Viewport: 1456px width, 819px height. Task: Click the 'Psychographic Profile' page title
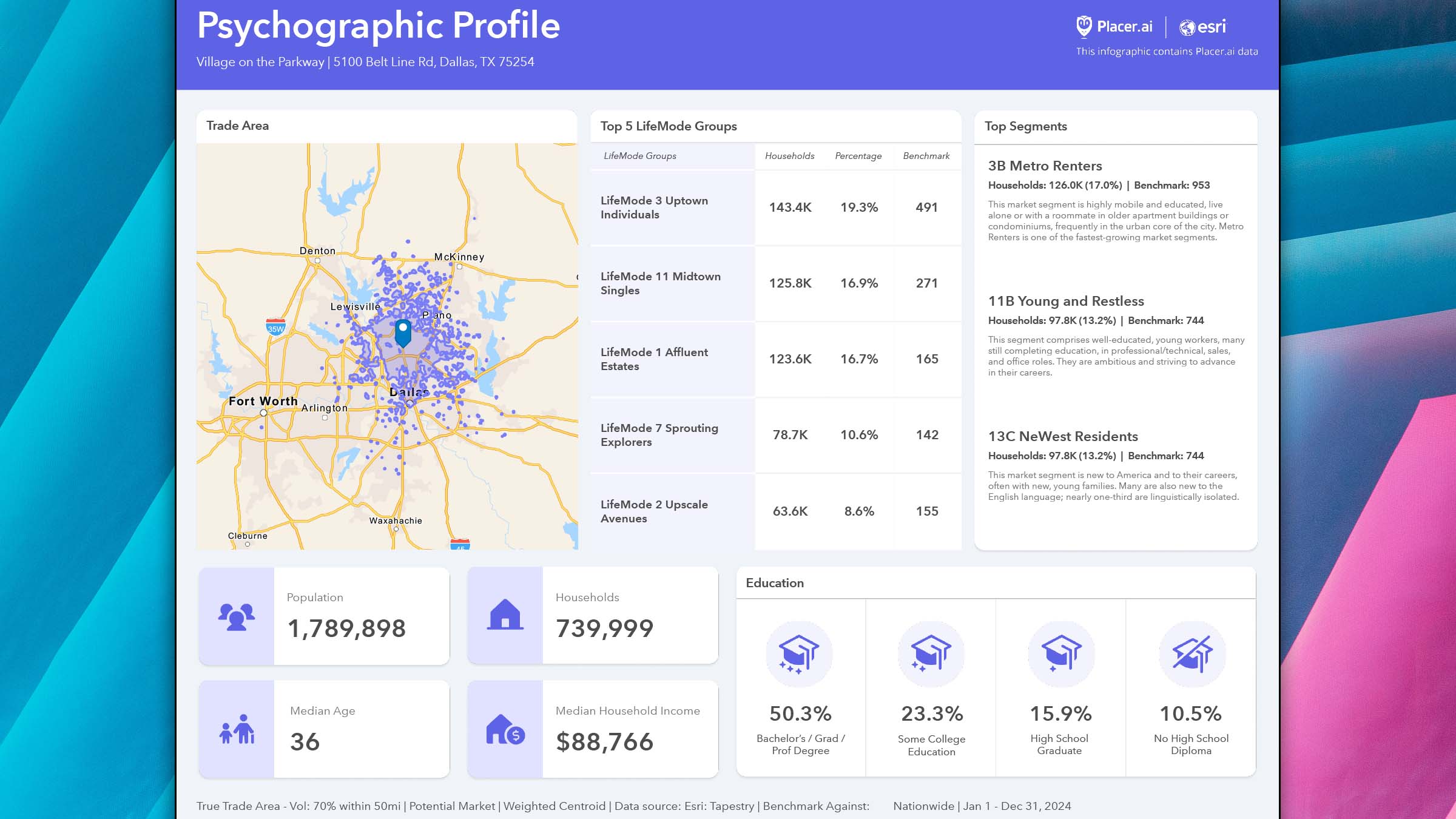point(378,26)
